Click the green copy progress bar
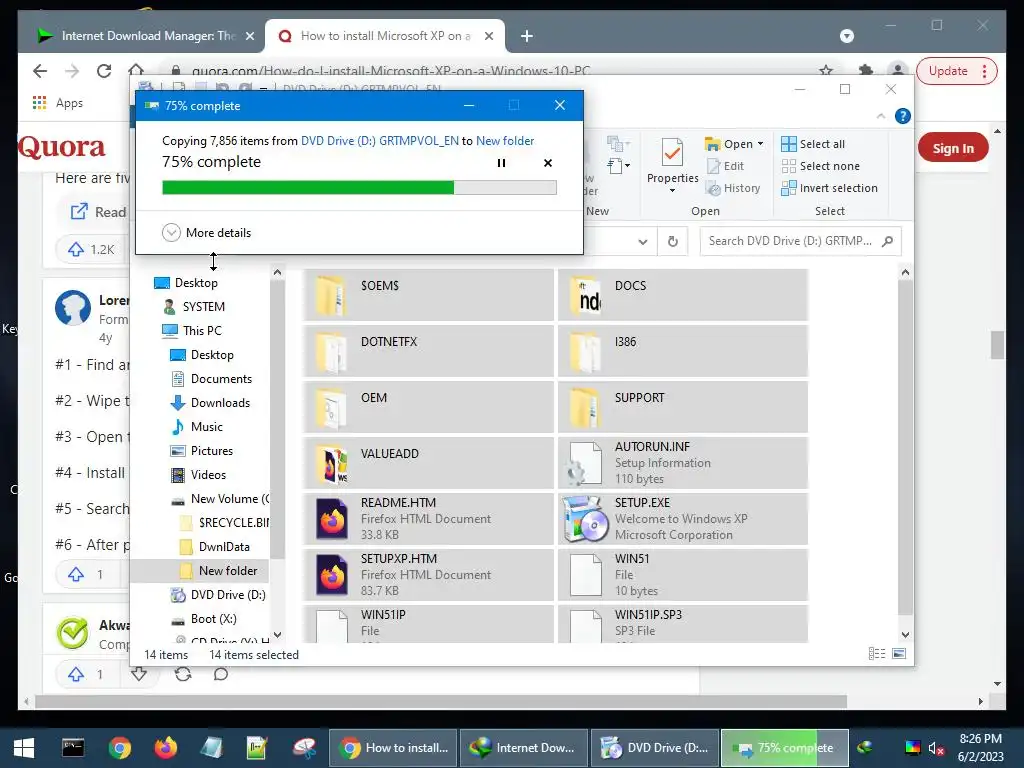This screenshot has width=1024, height=768. point(359,188)
